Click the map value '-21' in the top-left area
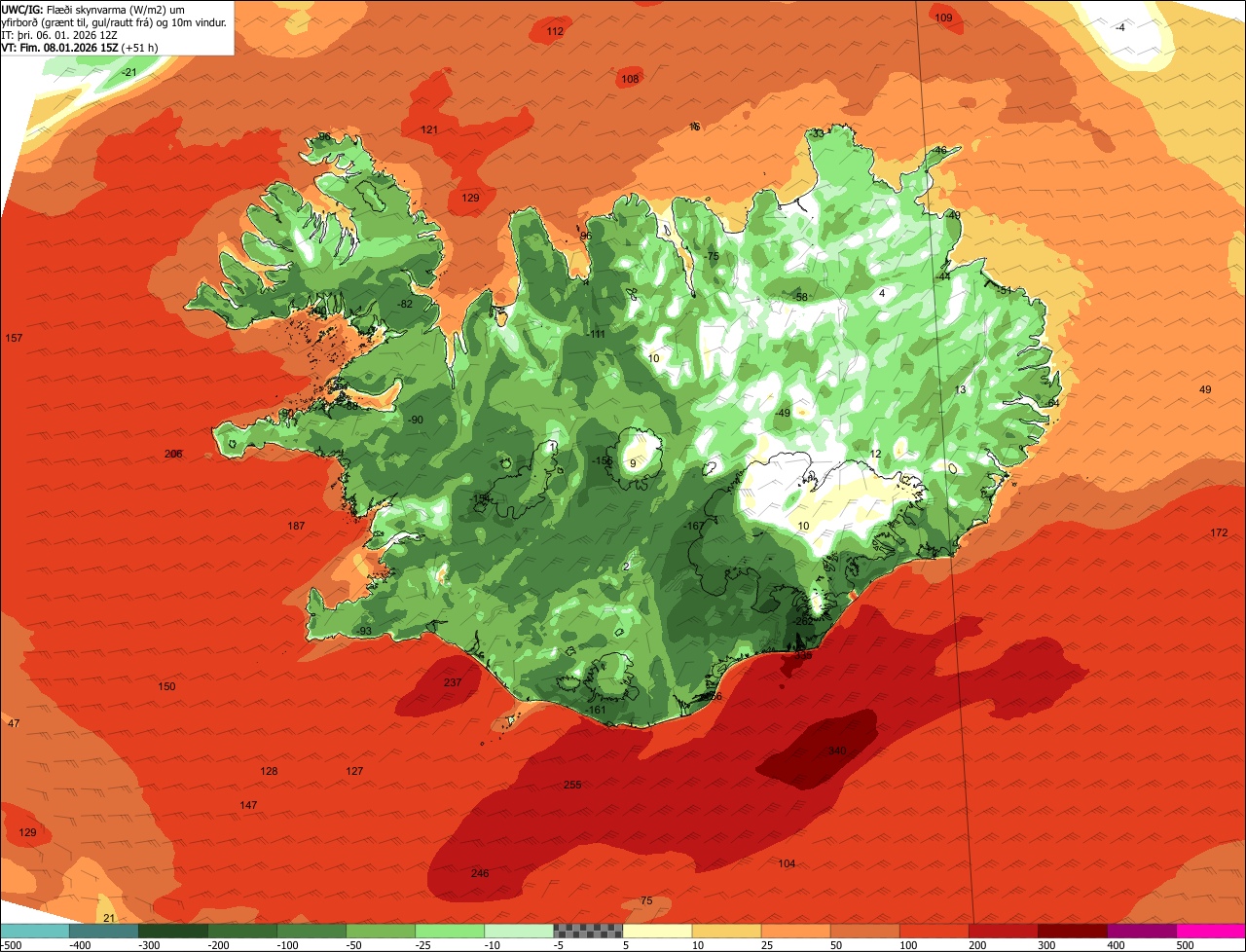The height and width of the screenshot is (952, 1246). pos(128,72)
